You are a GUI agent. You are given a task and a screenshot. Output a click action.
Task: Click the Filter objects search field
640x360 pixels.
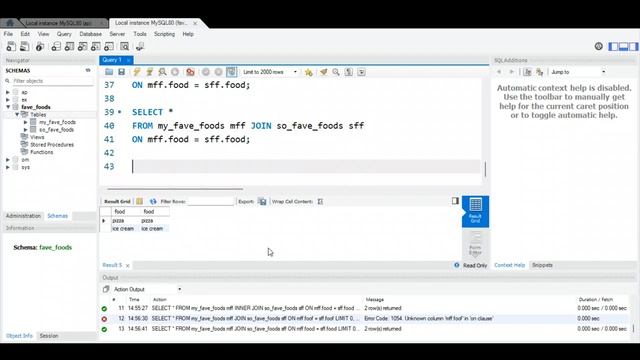click(x=52, y=81)
